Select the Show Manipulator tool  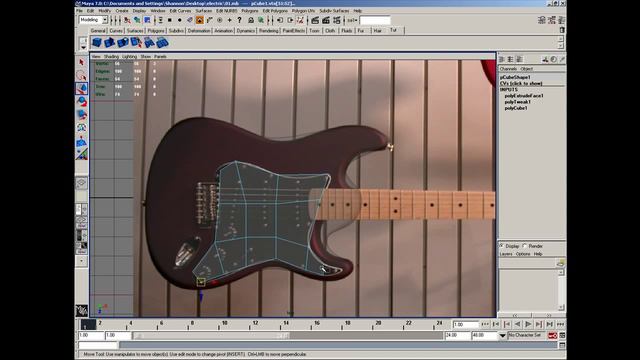point(81,154)
